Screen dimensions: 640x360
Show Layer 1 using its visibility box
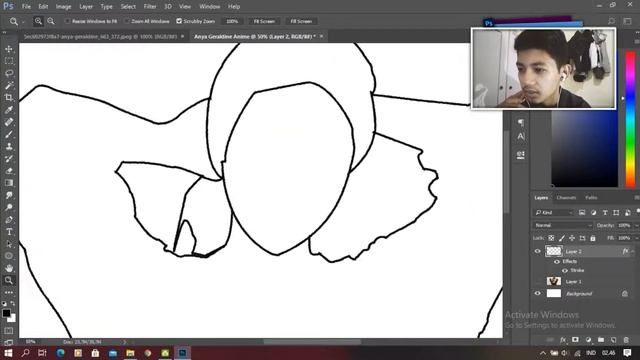pos(538,281)
